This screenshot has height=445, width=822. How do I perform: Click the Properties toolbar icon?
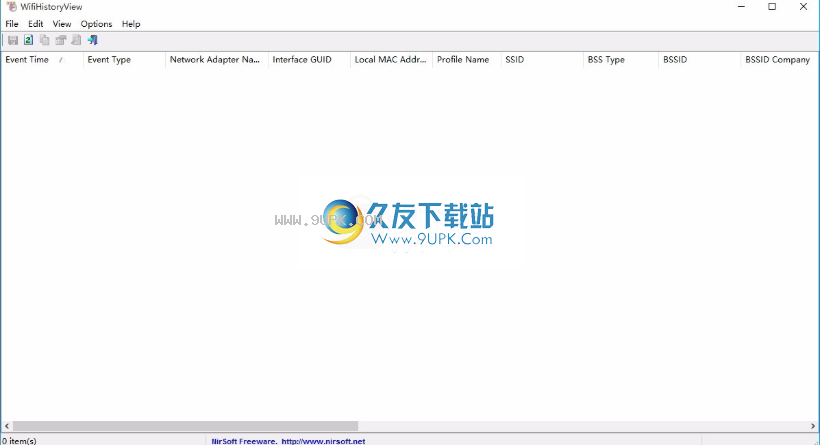(x=61, y=40)
